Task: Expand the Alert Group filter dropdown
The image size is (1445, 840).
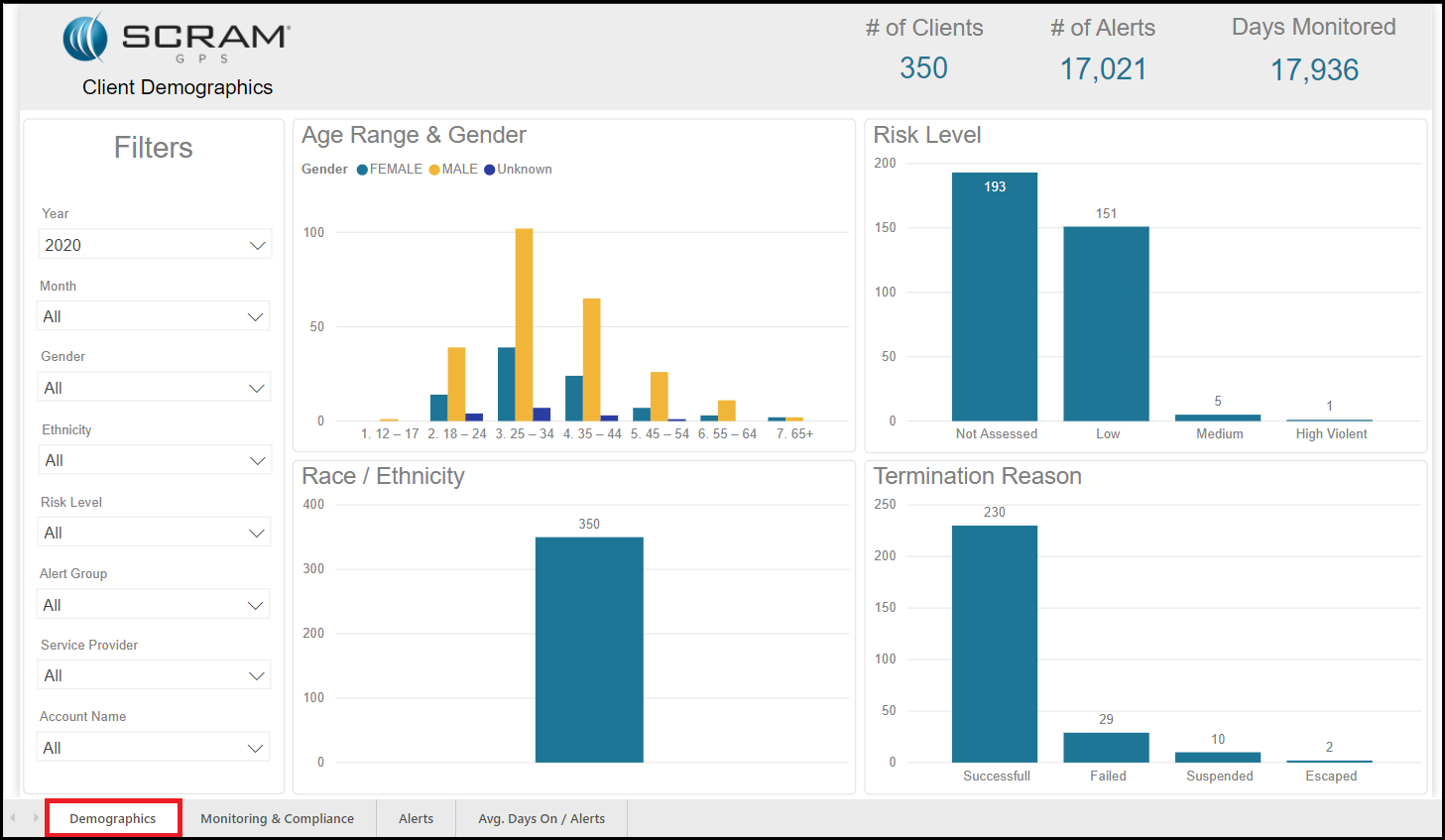Action: 155,605
